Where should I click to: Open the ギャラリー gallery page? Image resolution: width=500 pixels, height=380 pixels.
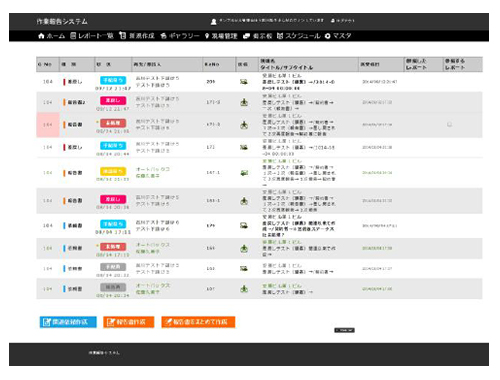[180, 36]
